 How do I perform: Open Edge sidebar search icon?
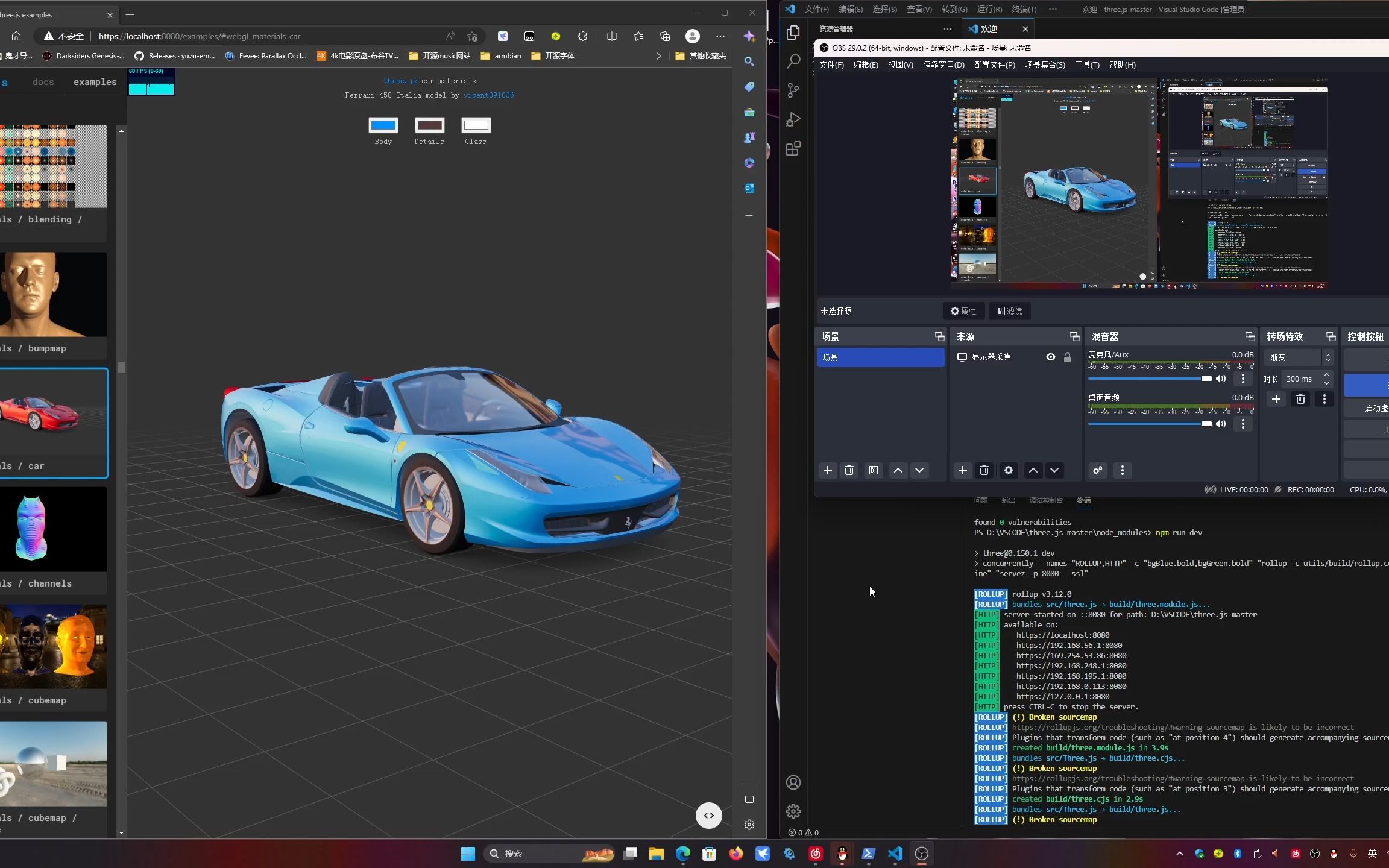(749, 61)
